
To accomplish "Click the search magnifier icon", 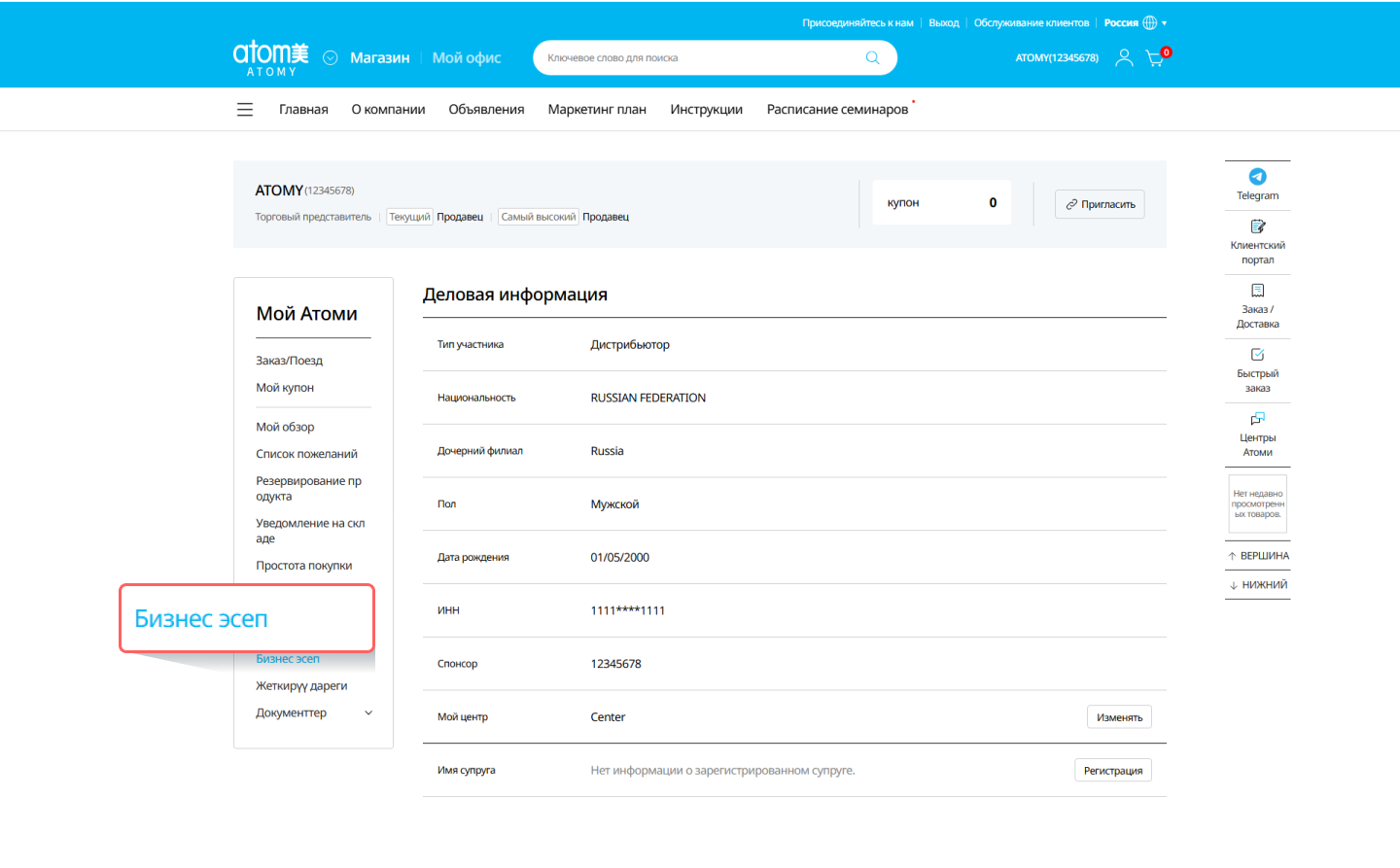I will point(872,57).
